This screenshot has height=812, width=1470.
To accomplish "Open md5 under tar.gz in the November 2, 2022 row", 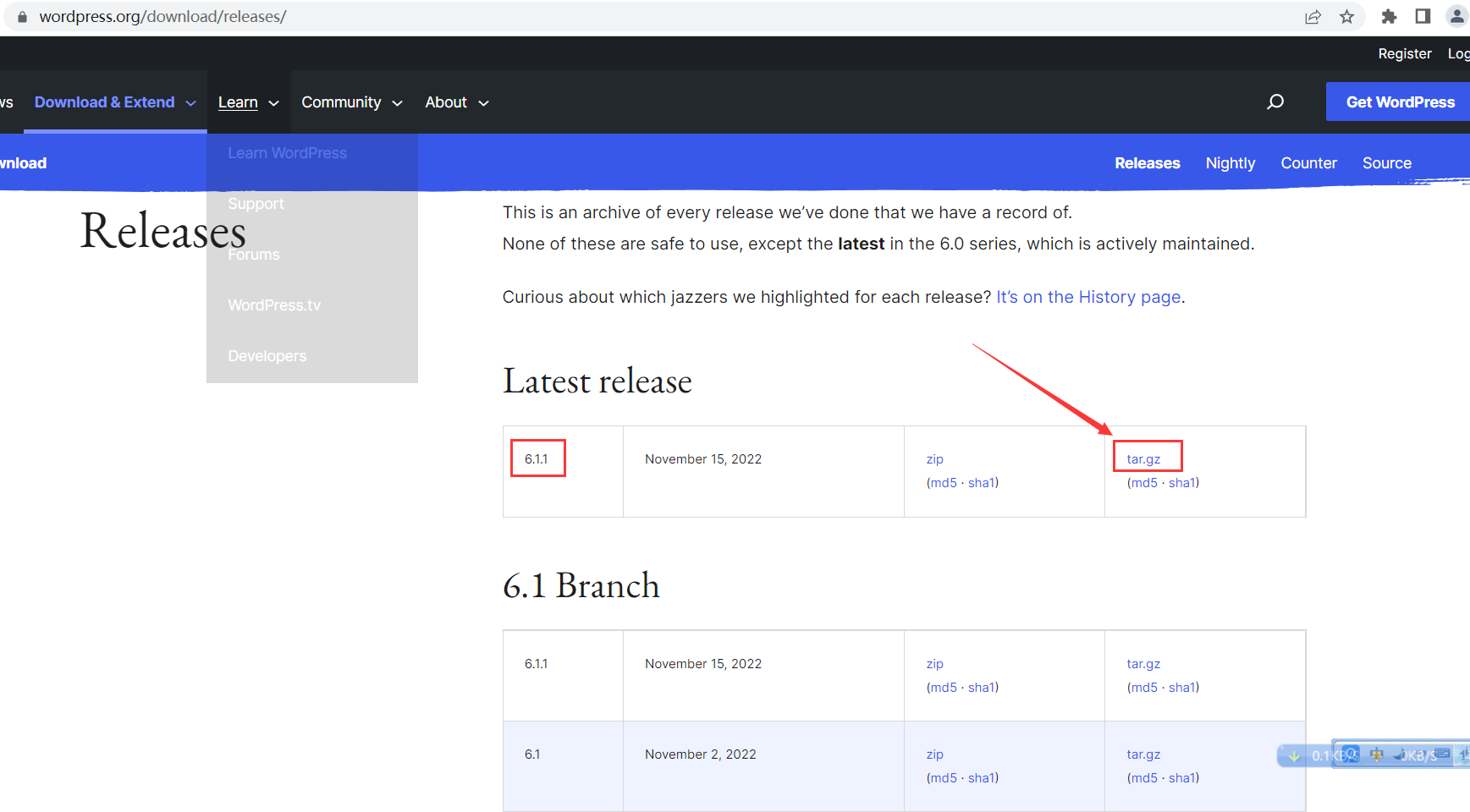I will pos(1144,778).
